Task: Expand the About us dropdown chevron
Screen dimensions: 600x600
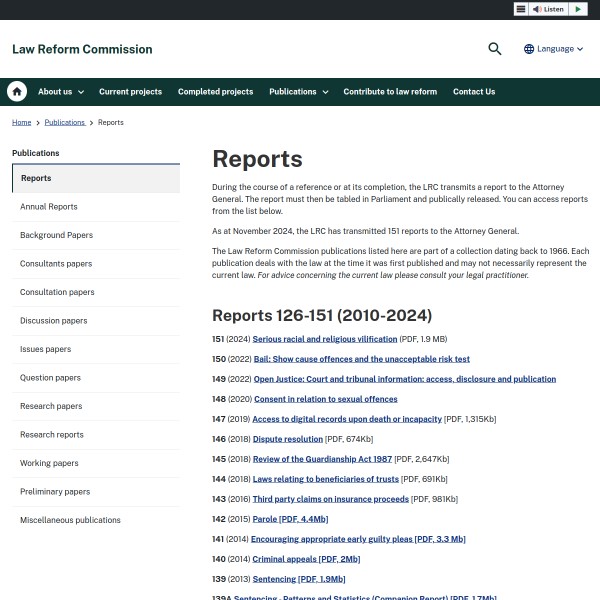Action: (x=81, y=92)
